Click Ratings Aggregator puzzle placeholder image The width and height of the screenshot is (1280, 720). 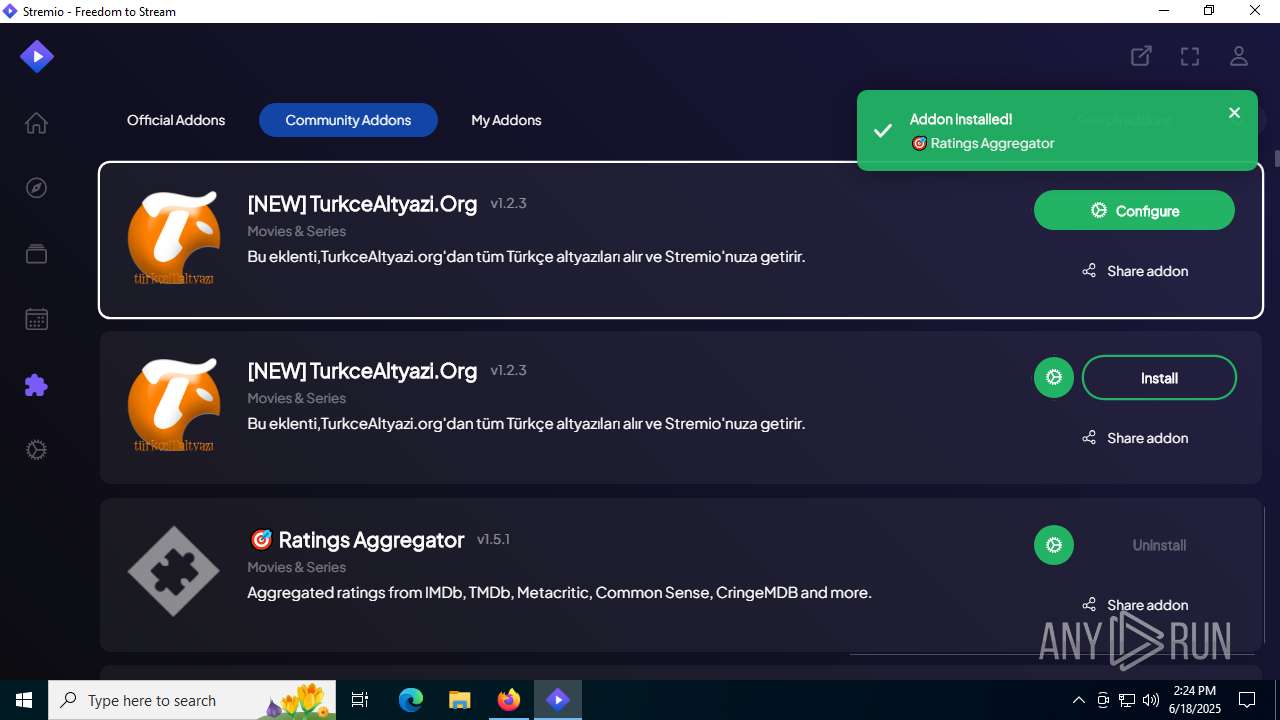tap(174, 571)
